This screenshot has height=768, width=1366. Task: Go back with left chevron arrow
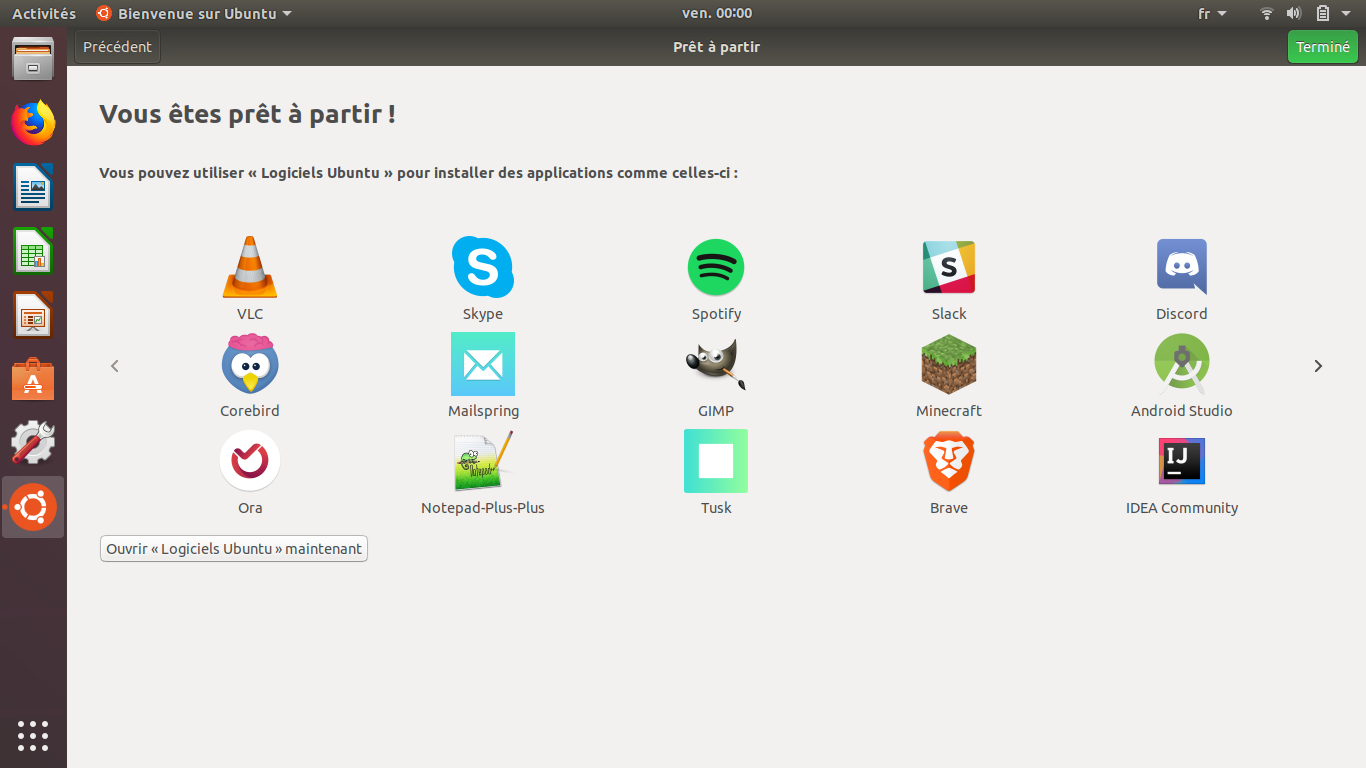tap(115, 366)
